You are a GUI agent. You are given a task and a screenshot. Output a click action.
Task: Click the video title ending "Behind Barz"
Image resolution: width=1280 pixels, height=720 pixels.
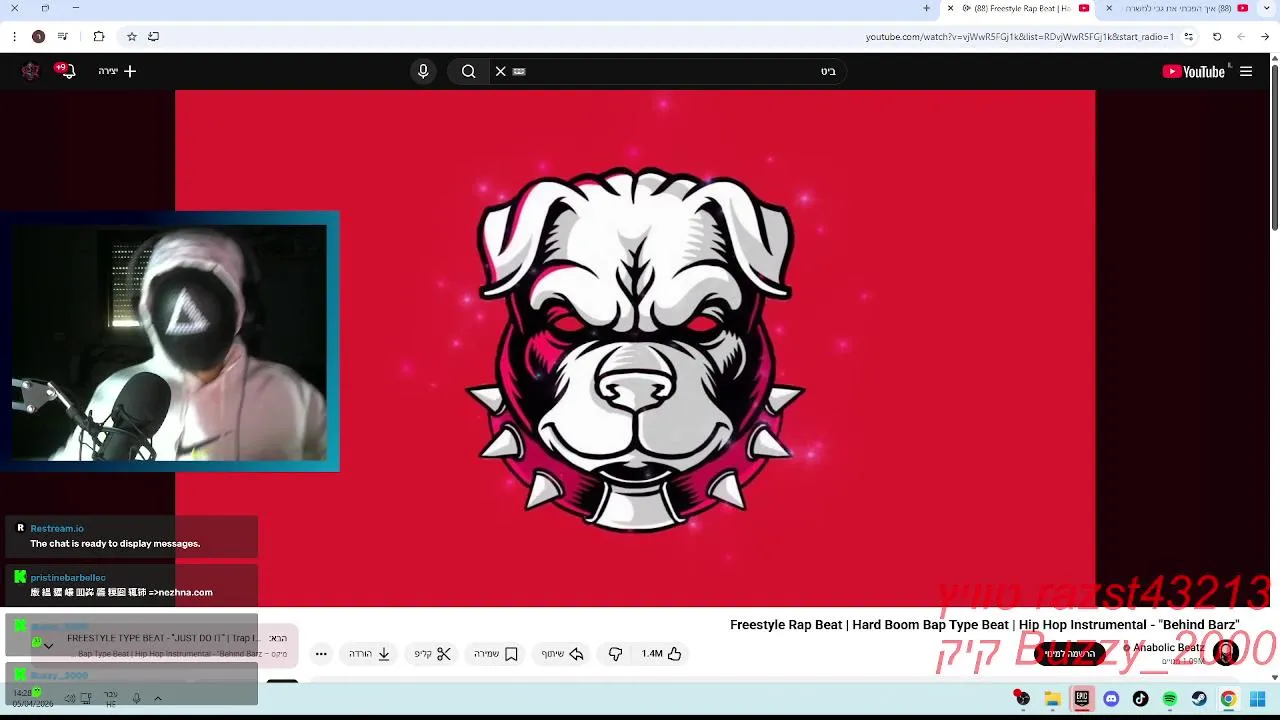point(985,625)
